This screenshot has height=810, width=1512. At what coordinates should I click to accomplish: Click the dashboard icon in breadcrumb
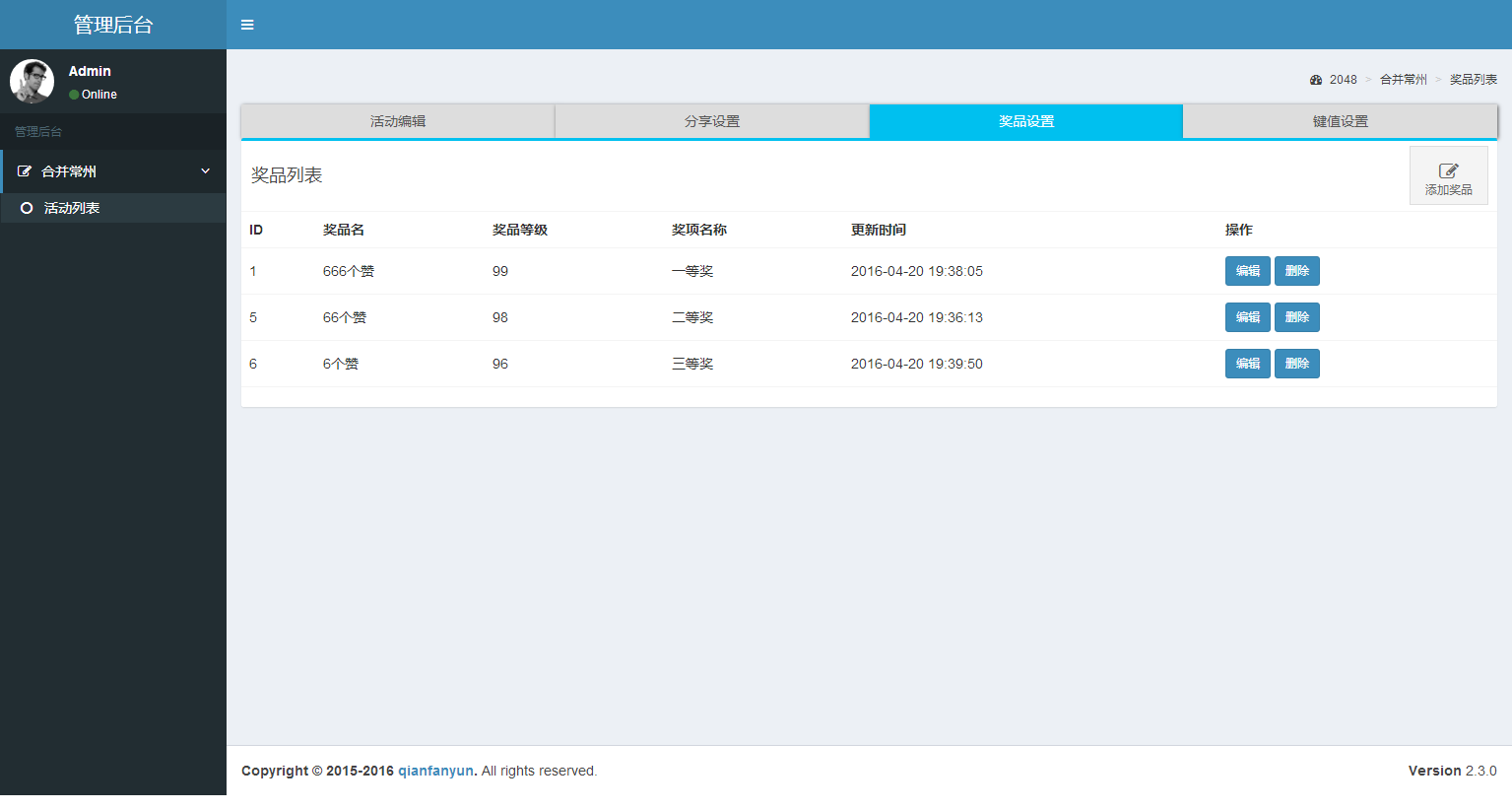(x=1316, y=80)
